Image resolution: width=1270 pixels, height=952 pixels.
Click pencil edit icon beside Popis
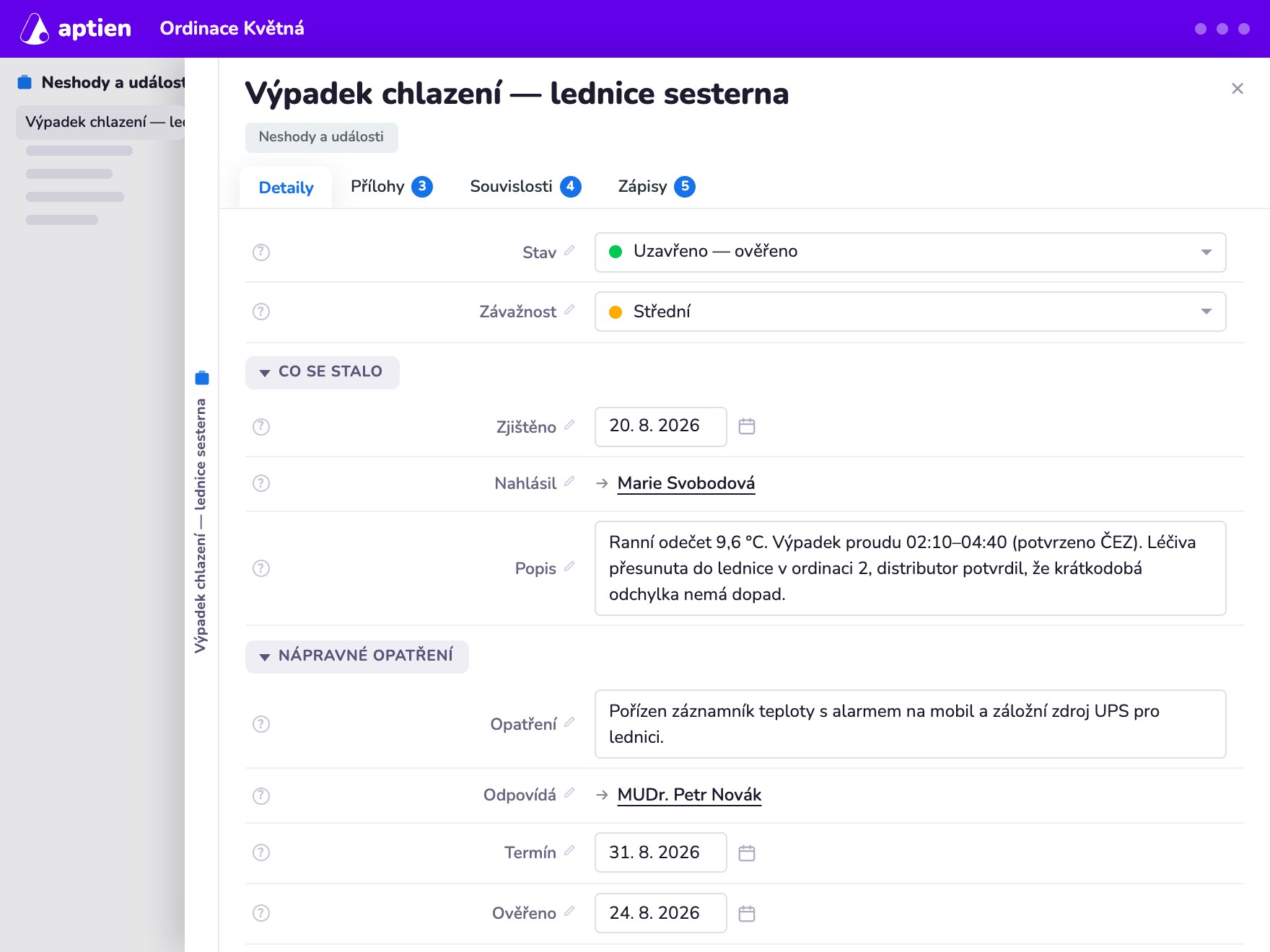(569, 566)
